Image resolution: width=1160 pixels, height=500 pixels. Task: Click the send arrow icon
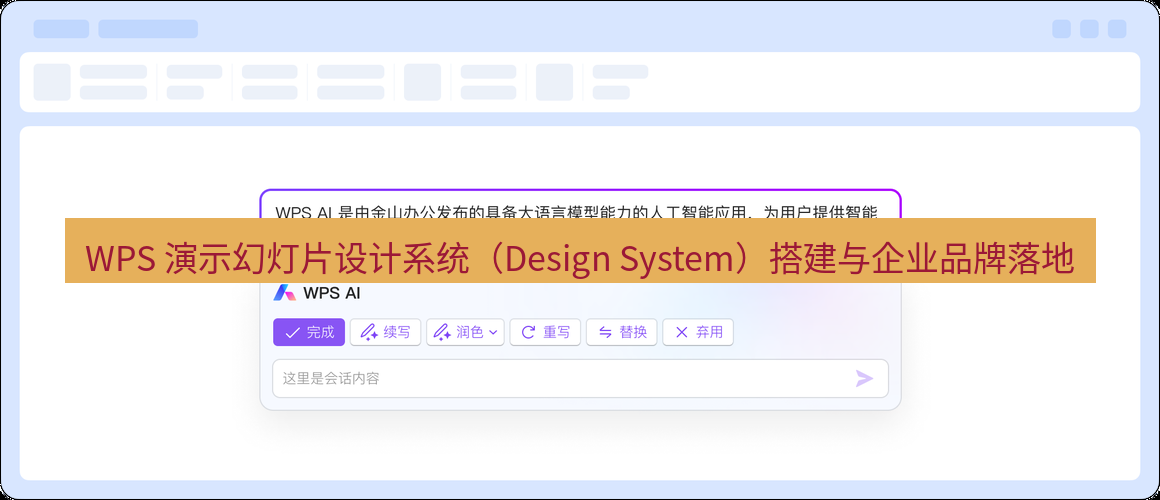864,379
